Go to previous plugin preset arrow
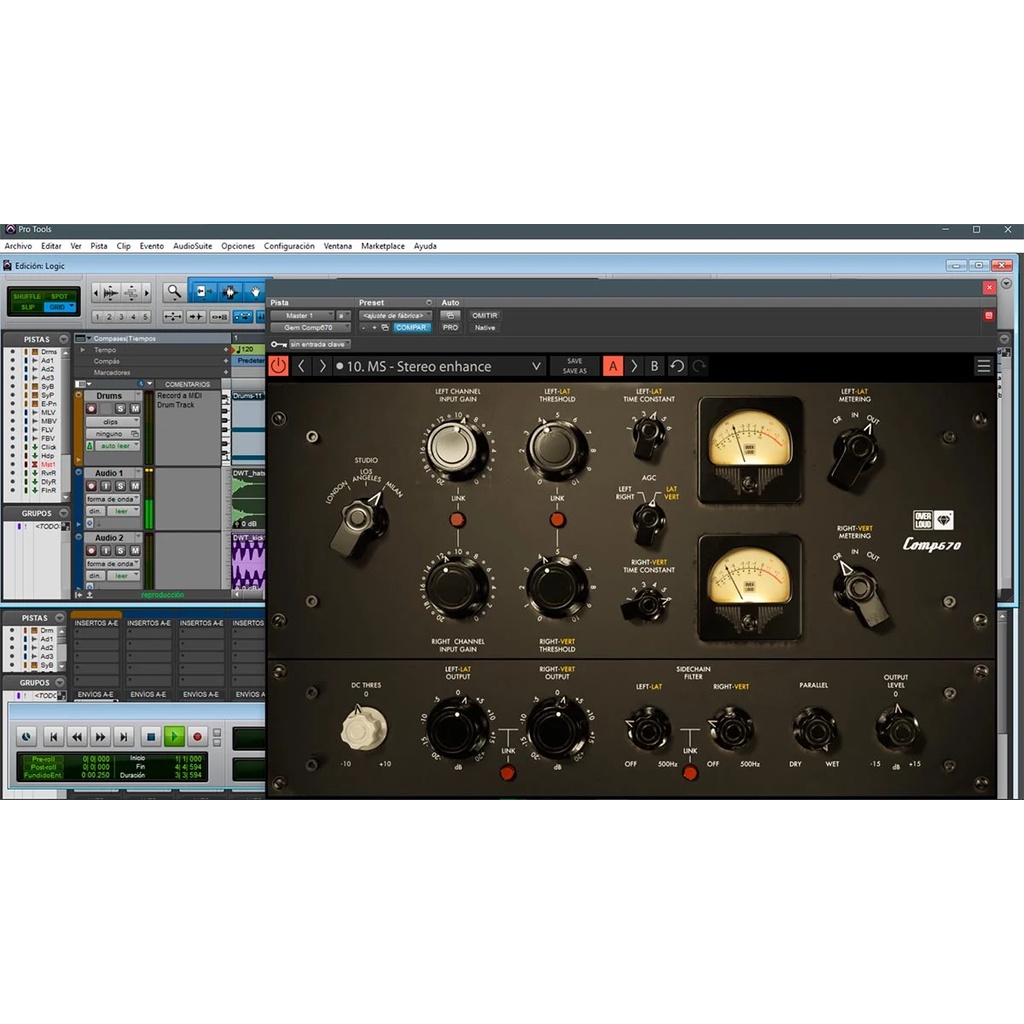 pos(301,366)
